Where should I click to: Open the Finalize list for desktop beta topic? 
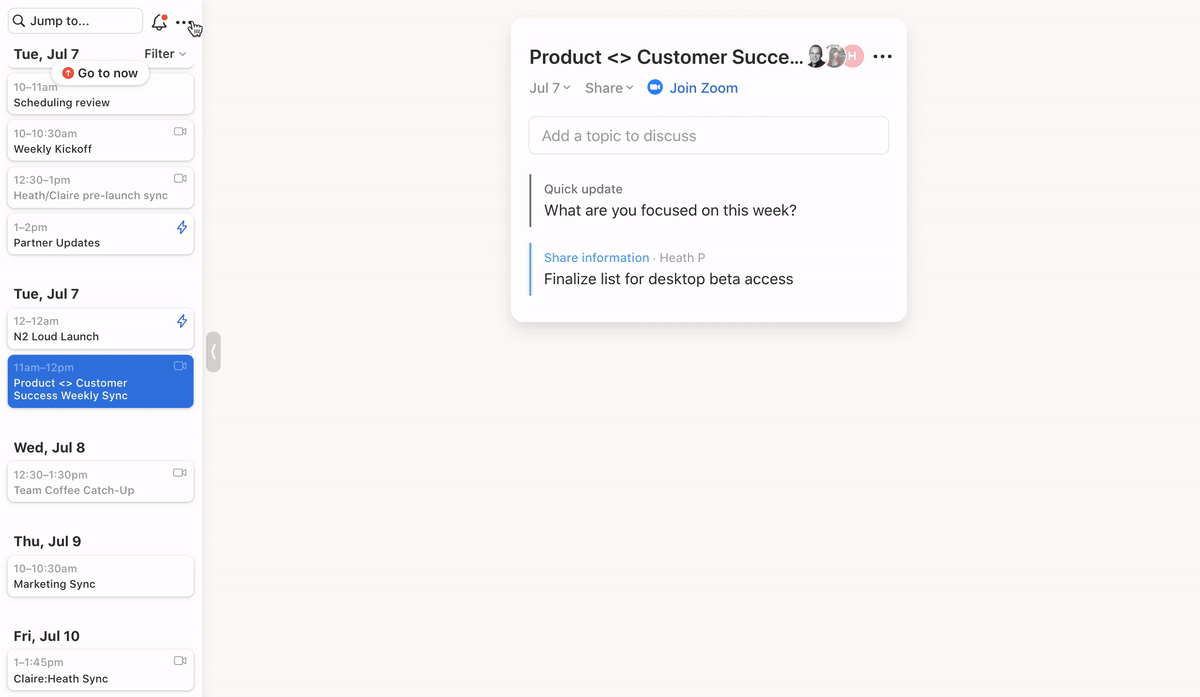(x=668, y=279)
